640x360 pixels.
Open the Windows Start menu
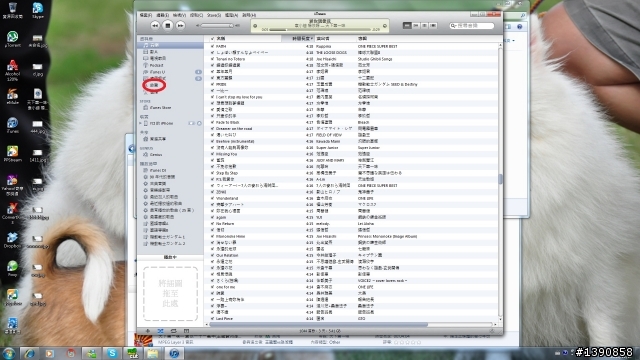[x=9, y=353]
